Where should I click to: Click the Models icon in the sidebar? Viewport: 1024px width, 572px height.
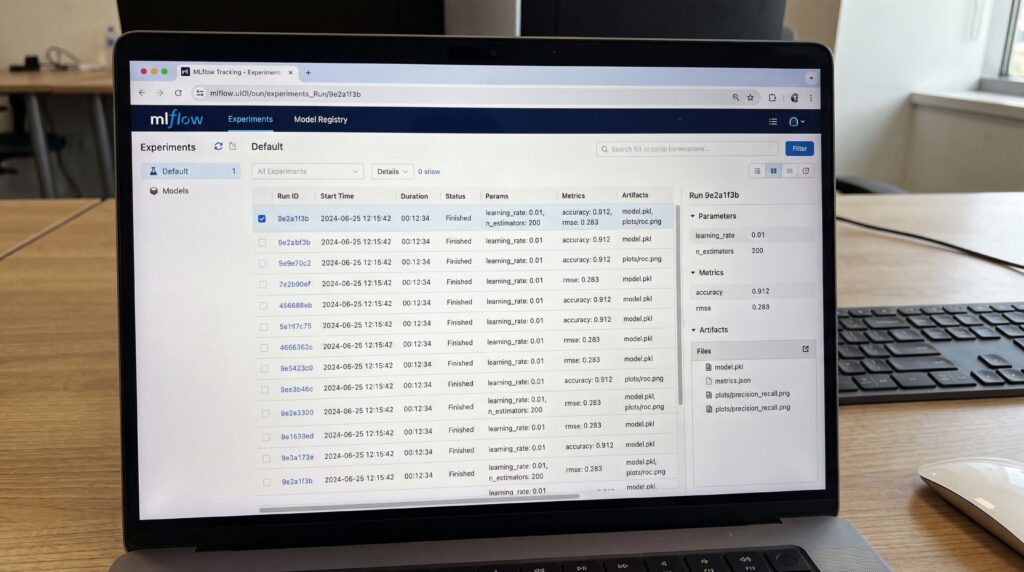[x=153, y=191]
